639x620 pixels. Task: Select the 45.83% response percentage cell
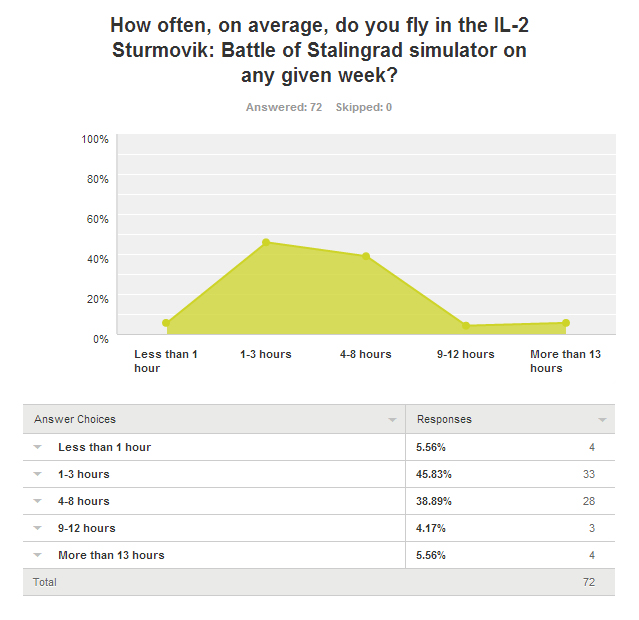pos(432,474)
